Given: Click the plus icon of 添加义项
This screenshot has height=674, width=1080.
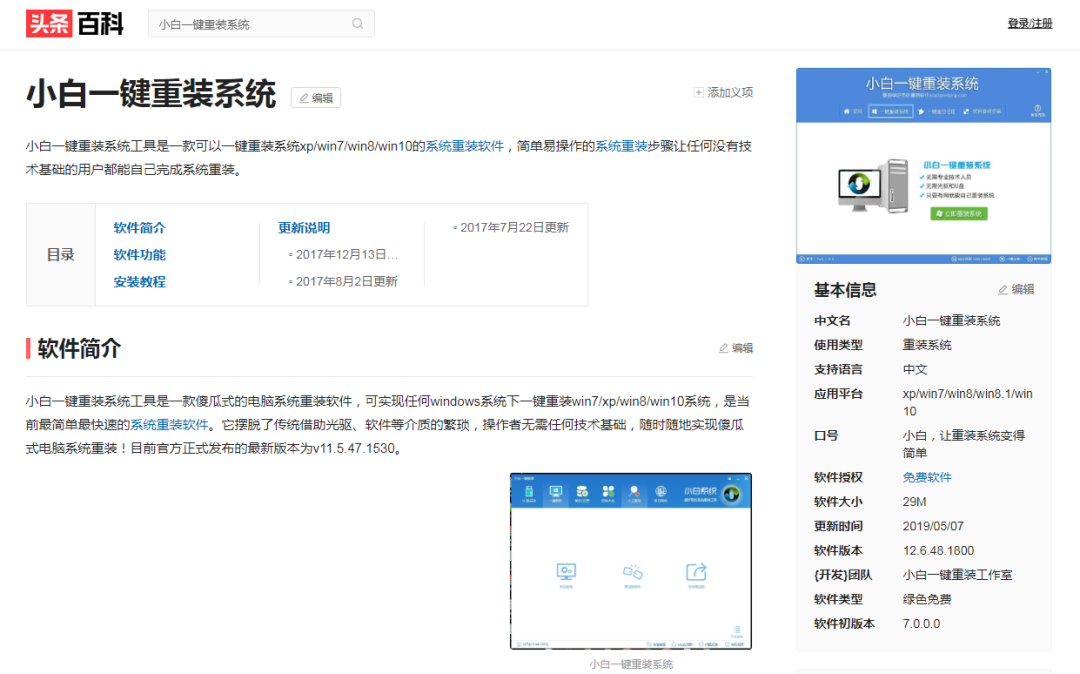Looking at the screenshot, I should pyautogui.click(x=698, y=92).
